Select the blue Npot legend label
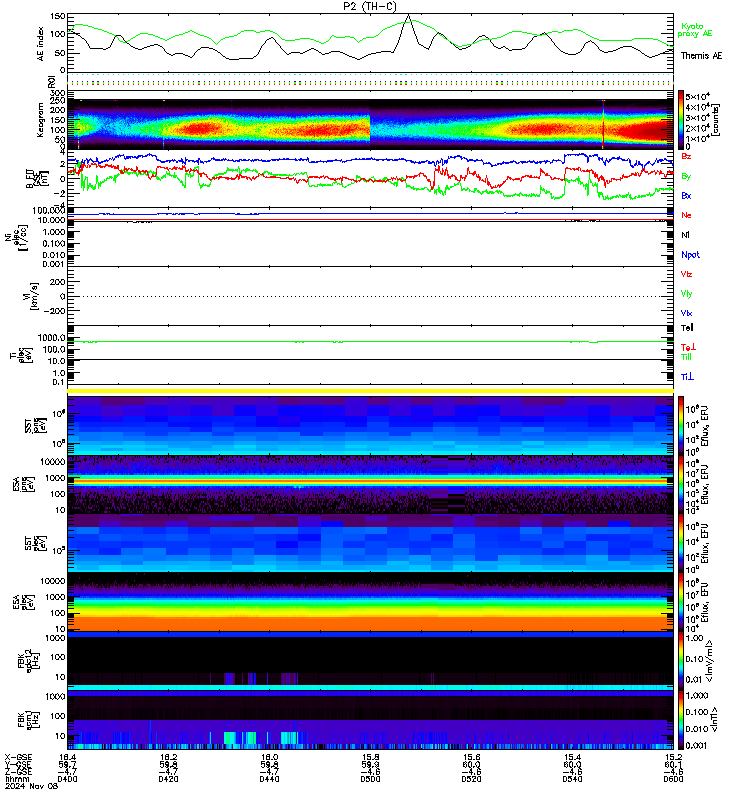This screenshot has height=800, width=750. 690,255
